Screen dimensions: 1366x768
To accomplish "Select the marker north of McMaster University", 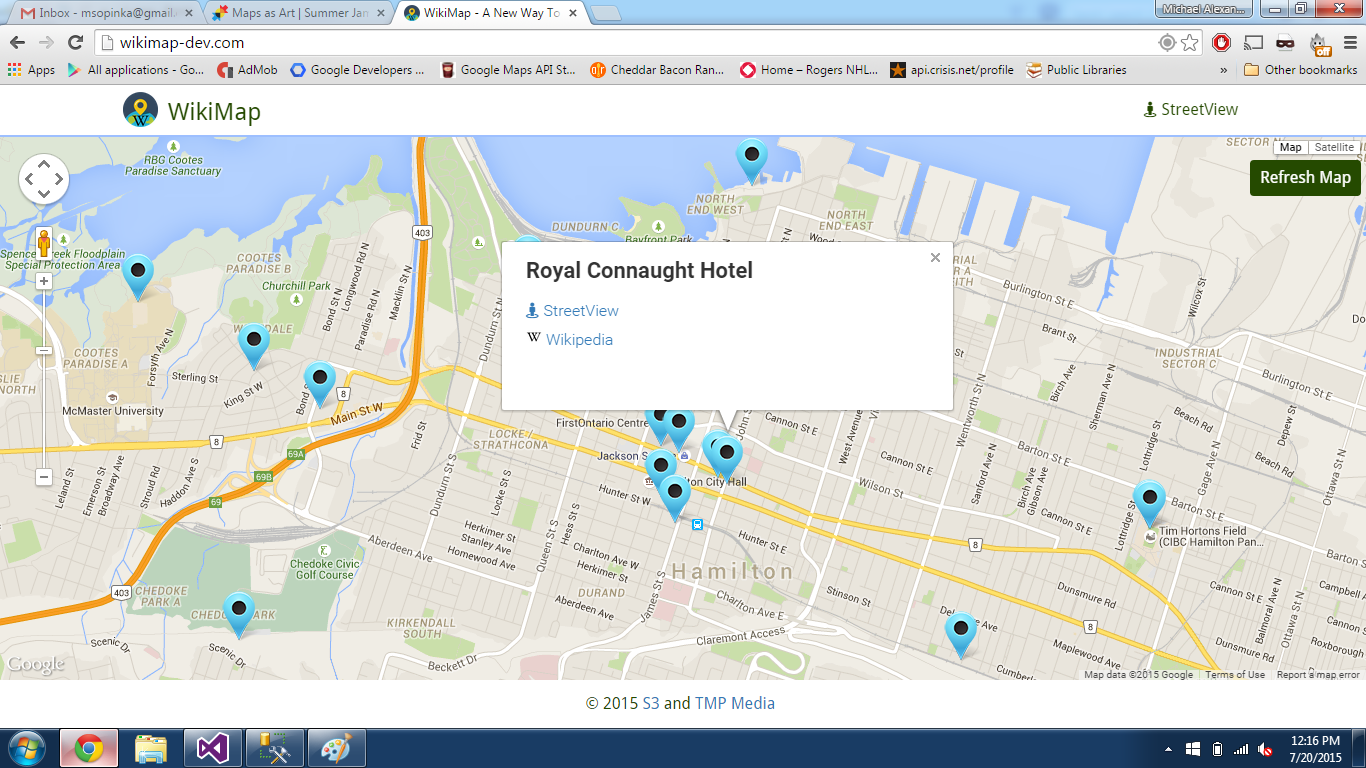I will click(138, 277).
